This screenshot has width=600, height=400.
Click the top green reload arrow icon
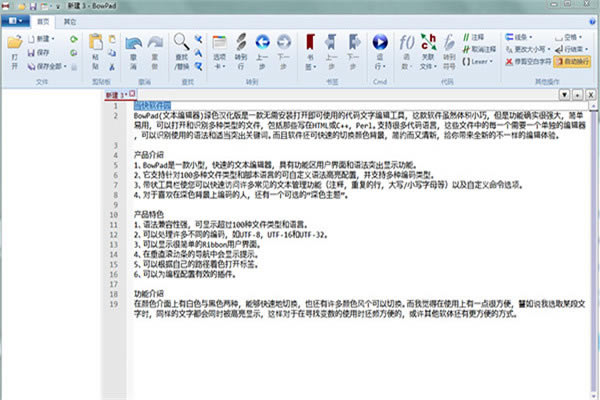tap(73, 39)
